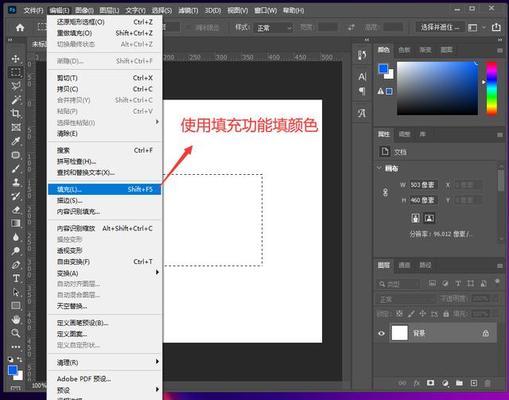Select the Rectangular Marquee tool

click(16, 72)
